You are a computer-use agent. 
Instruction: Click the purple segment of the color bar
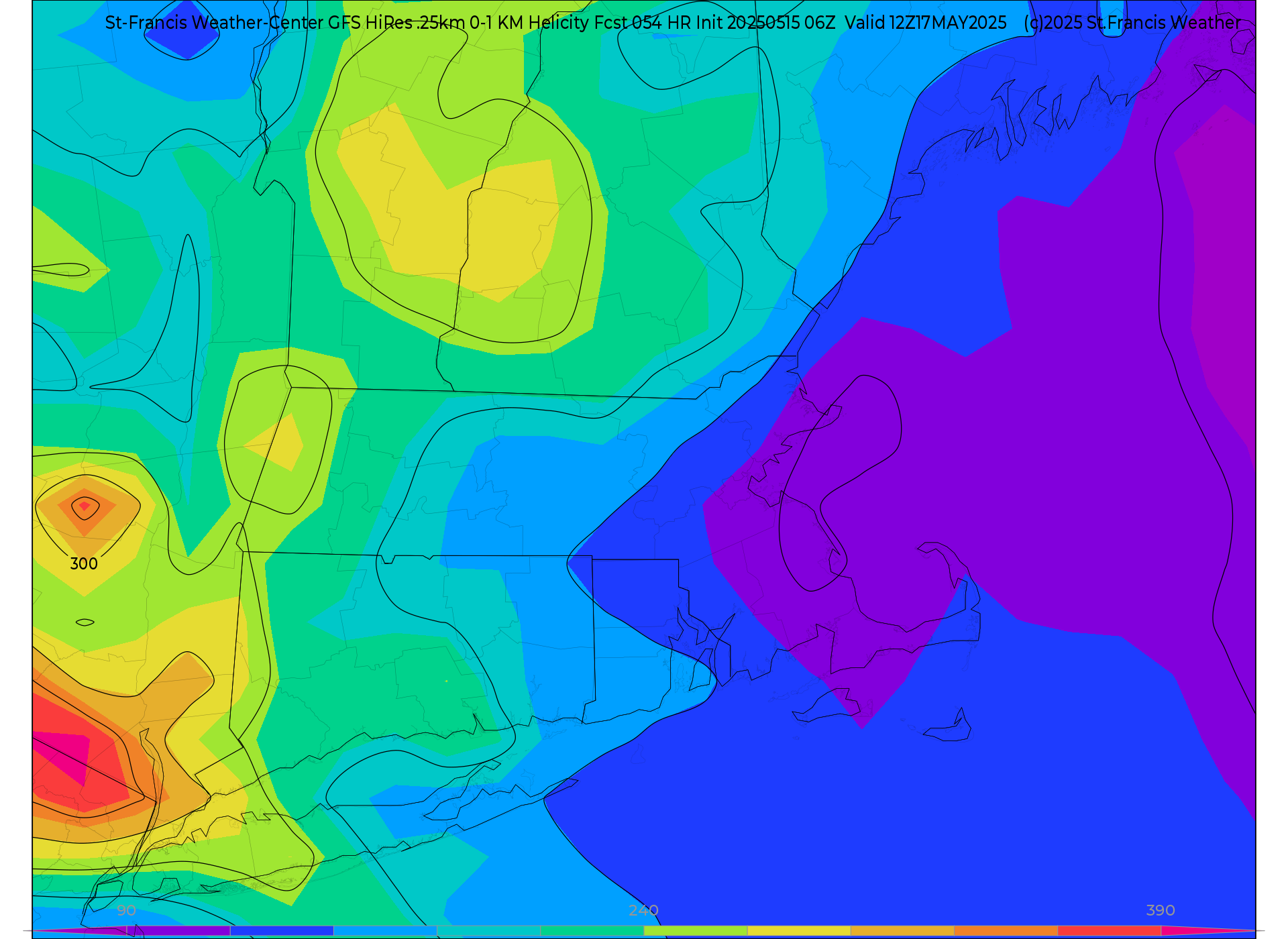[x=178, y=931]
